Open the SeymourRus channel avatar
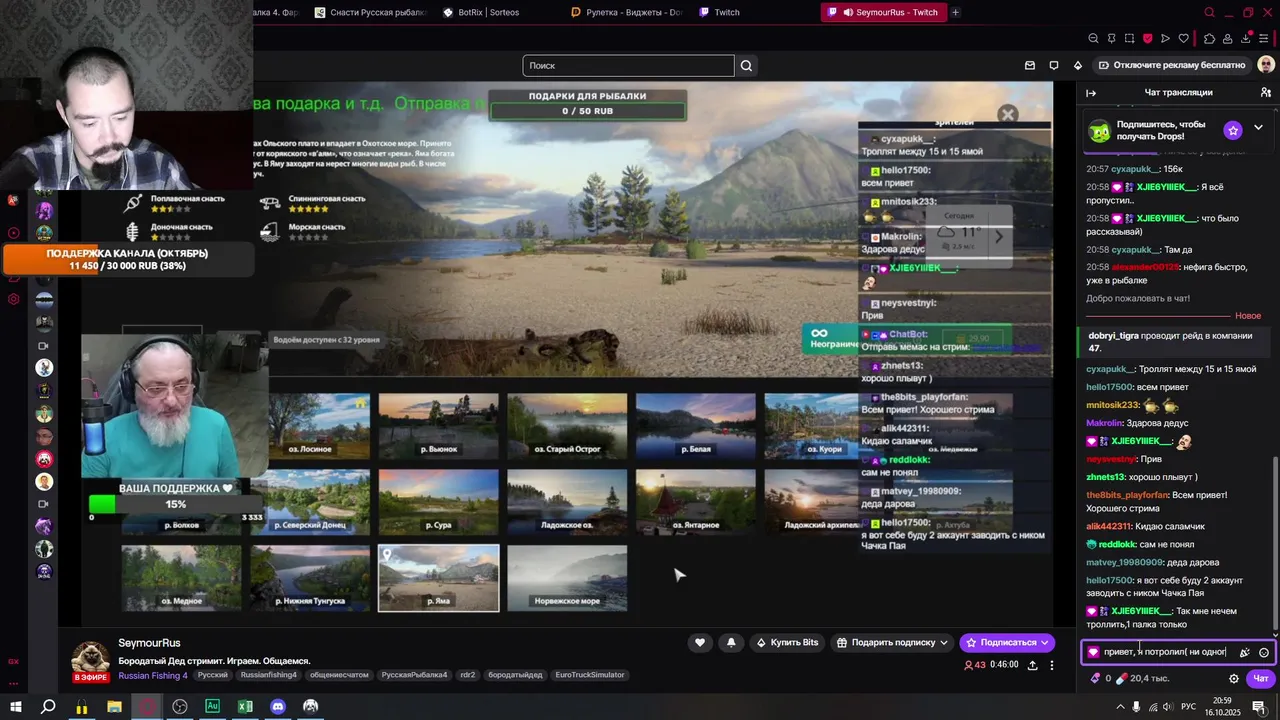Image resolution: width=1280 pixels, height=720 pixels. (x=90, y=660)
